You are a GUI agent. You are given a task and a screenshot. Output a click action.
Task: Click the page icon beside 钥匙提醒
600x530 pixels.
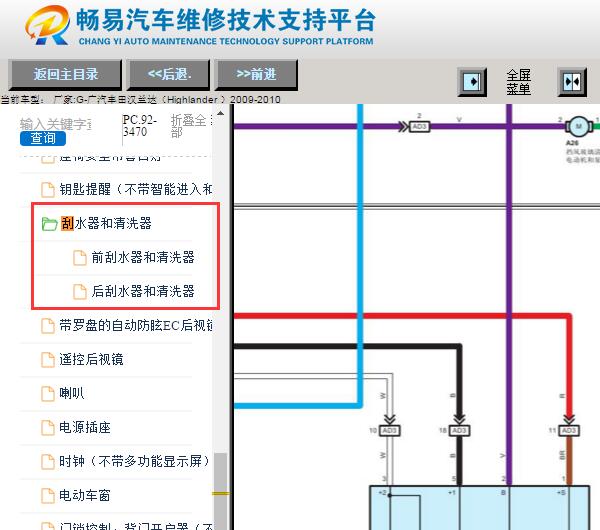48,189
